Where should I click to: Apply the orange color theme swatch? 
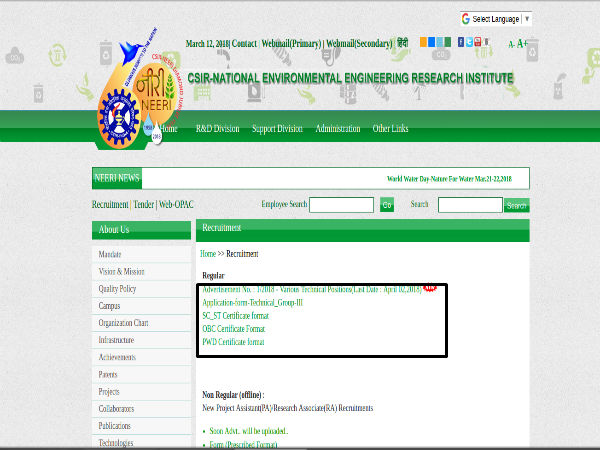pos(423,42)
